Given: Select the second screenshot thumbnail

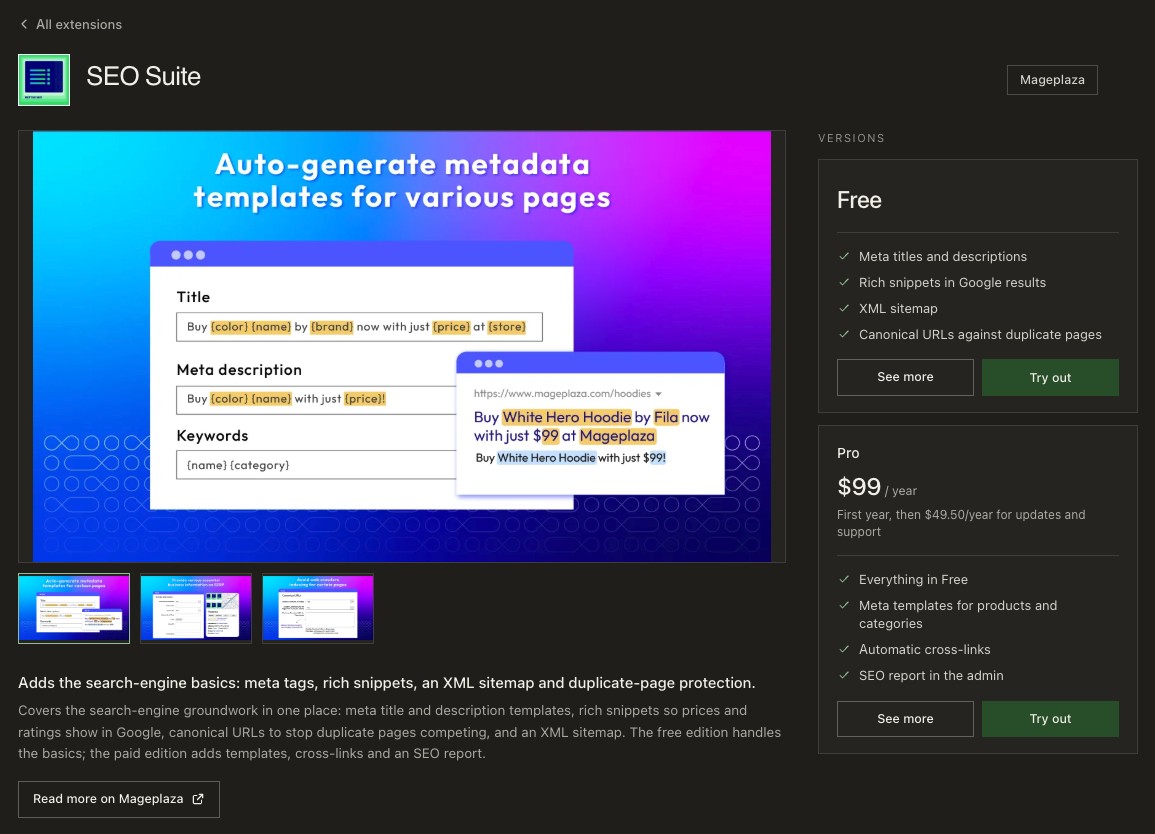Looking at the screenshot, I should click(x=196, y=609).
